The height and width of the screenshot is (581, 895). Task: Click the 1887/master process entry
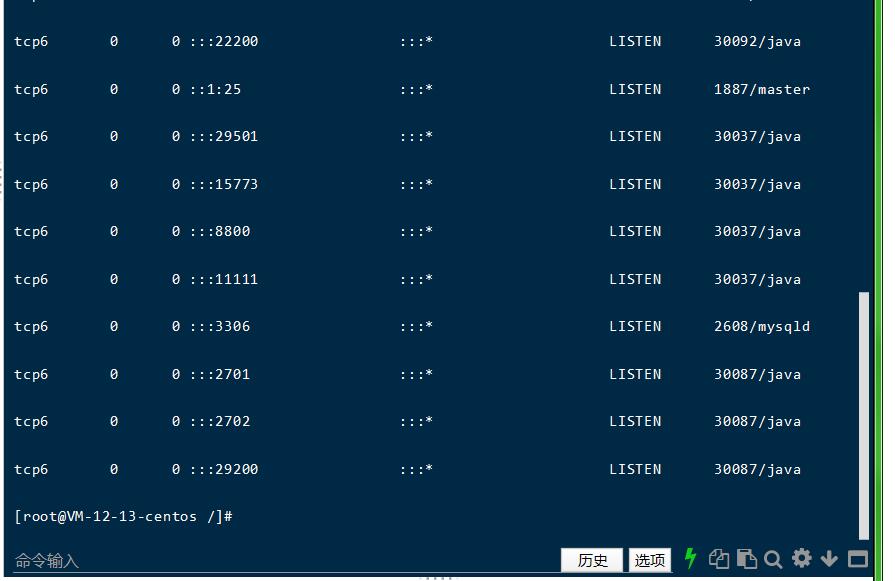(761, 89)
